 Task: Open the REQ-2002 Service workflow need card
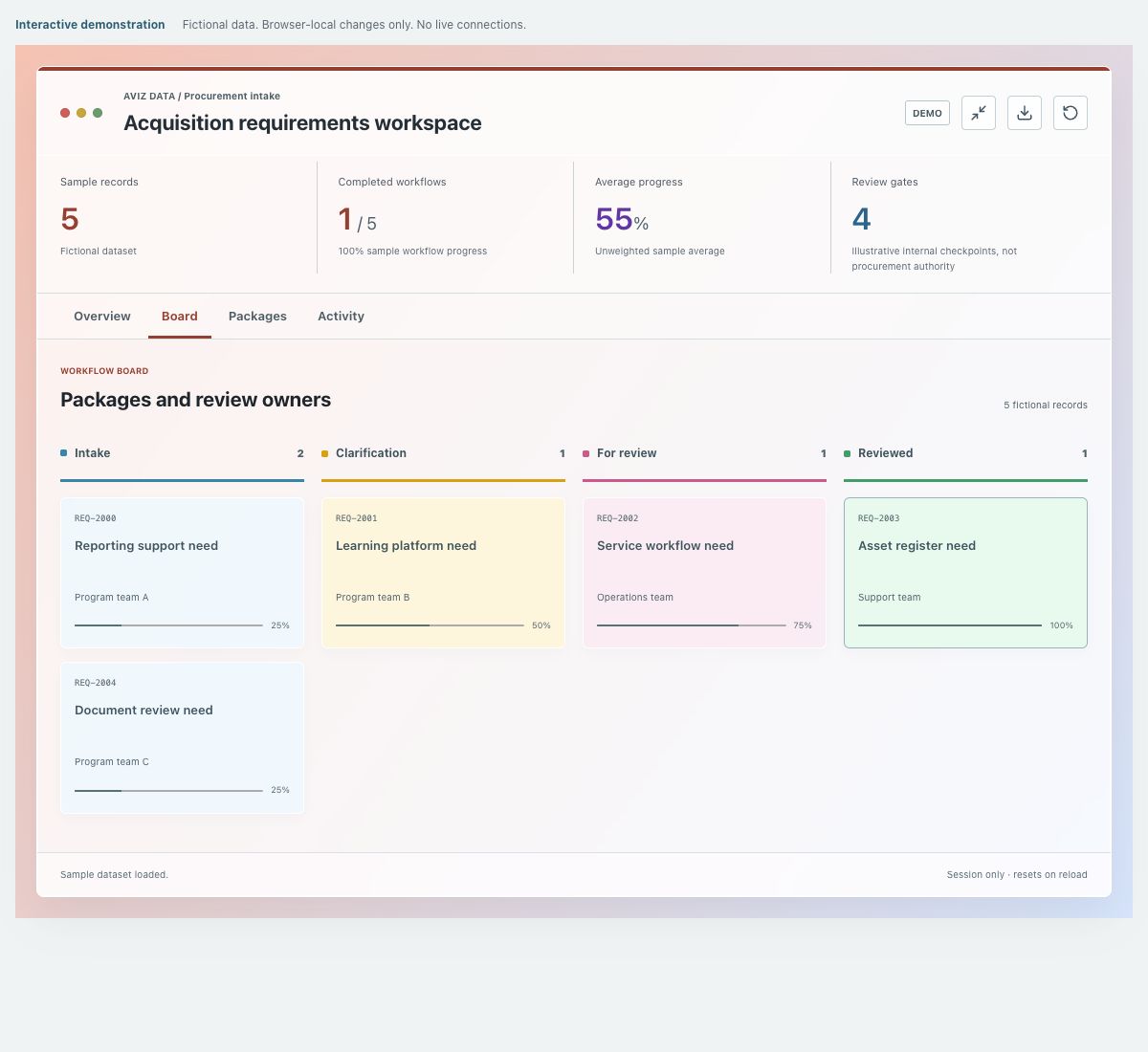pos(704,573)
